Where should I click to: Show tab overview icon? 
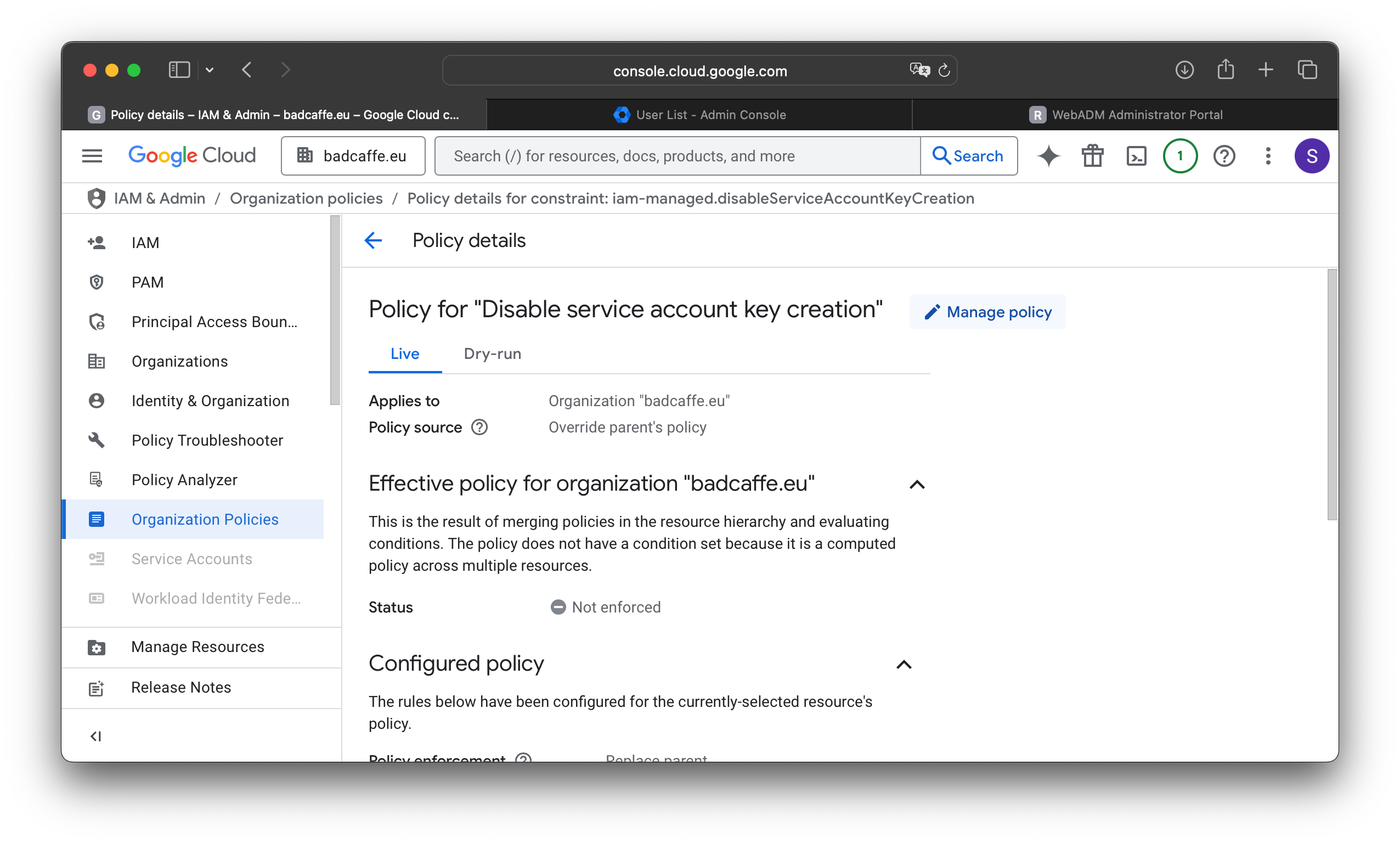(x=1307, y=70)
